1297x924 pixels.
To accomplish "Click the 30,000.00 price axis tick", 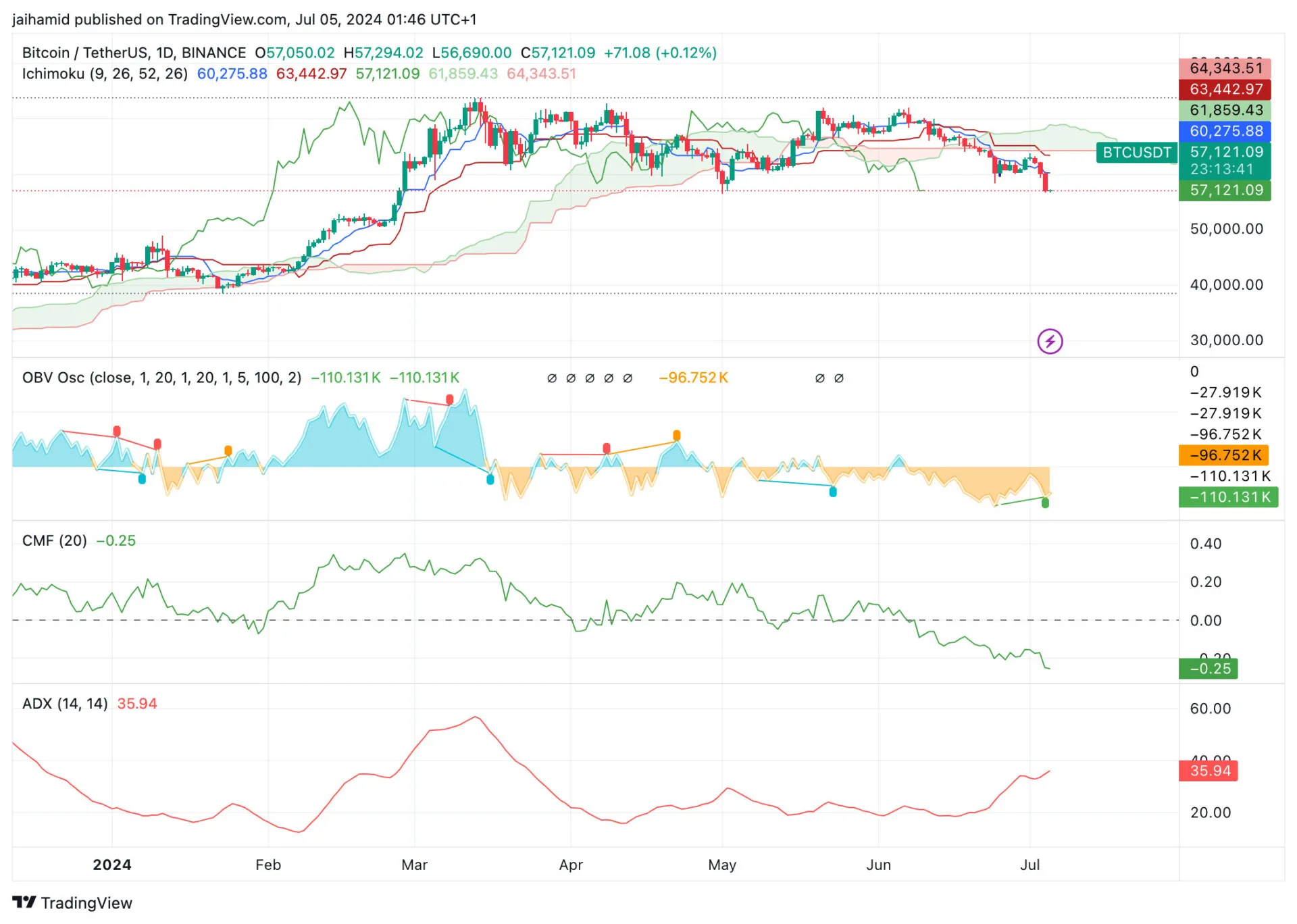I will coord(1226,340).
